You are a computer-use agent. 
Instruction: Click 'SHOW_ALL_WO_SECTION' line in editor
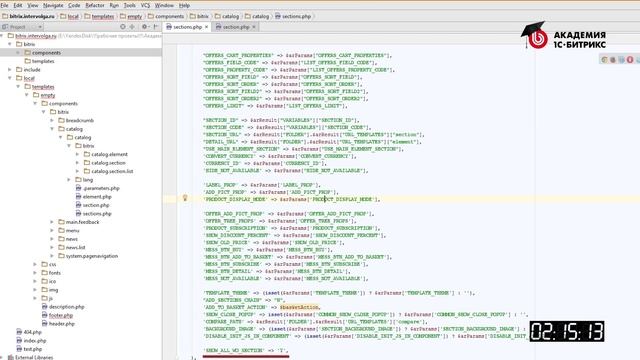[x=246, y=351]
